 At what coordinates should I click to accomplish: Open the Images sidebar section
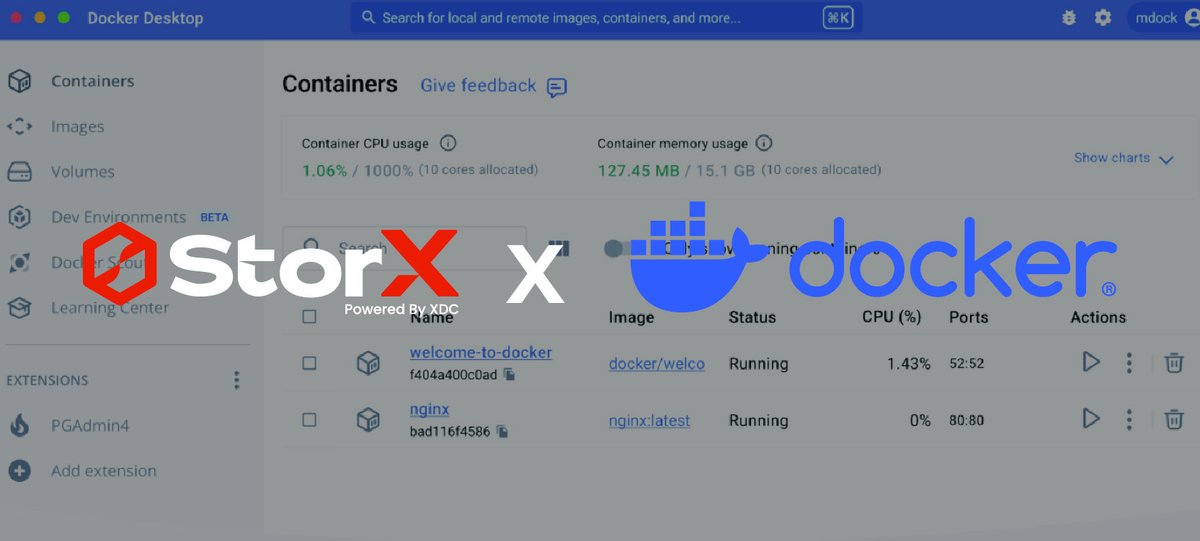coord(77,127)
